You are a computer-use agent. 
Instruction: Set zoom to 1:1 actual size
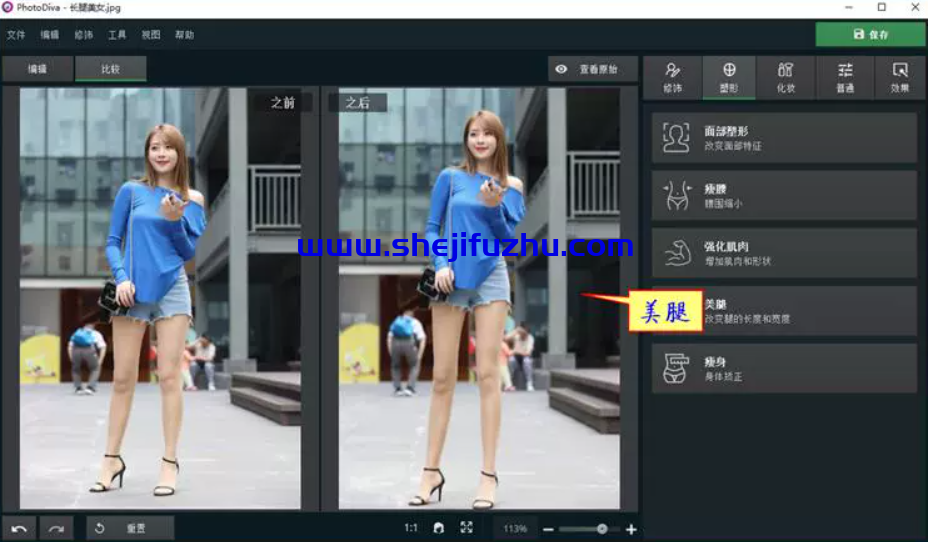411,528
